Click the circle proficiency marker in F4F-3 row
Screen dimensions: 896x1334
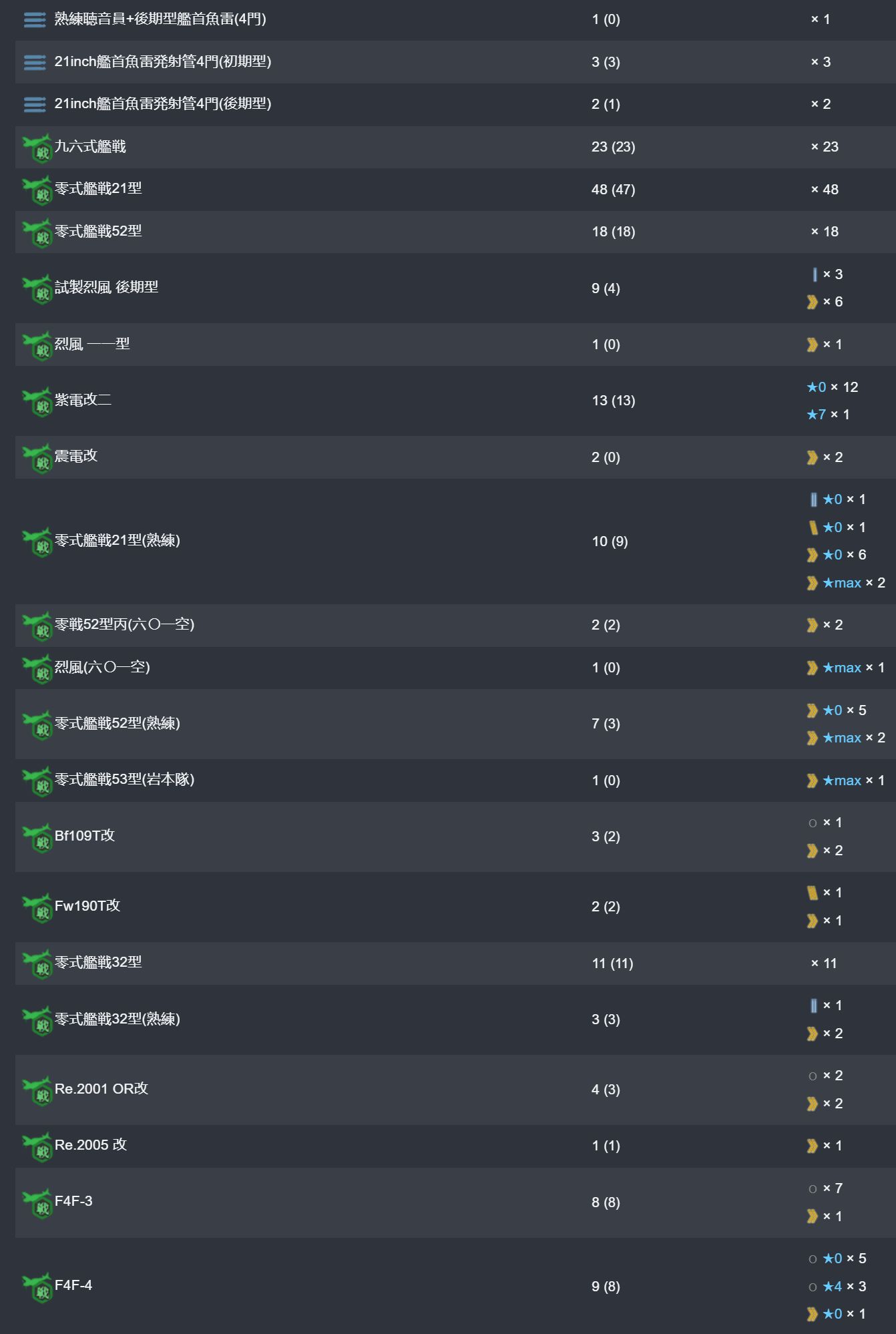(x=813, y=1189)
